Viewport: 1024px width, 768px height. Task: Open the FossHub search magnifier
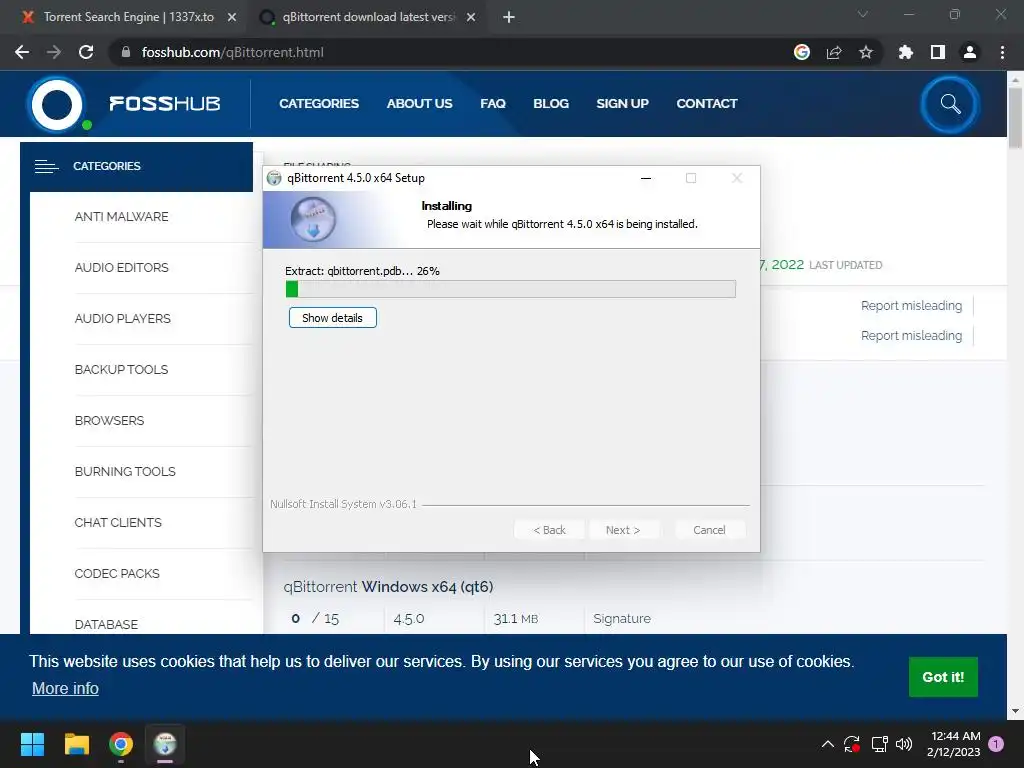click(950, 104)
